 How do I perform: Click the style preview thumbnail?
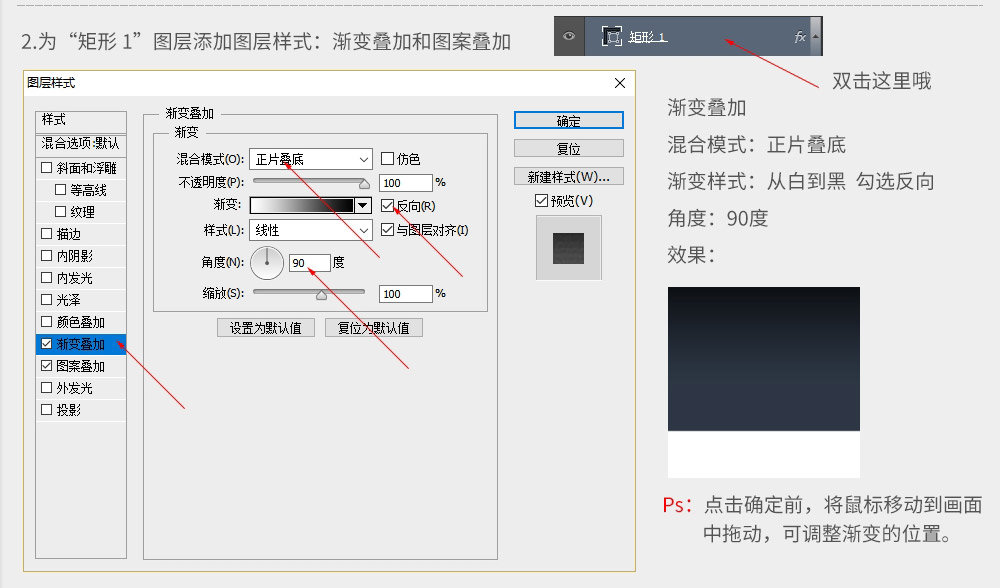tap(568, 248)
